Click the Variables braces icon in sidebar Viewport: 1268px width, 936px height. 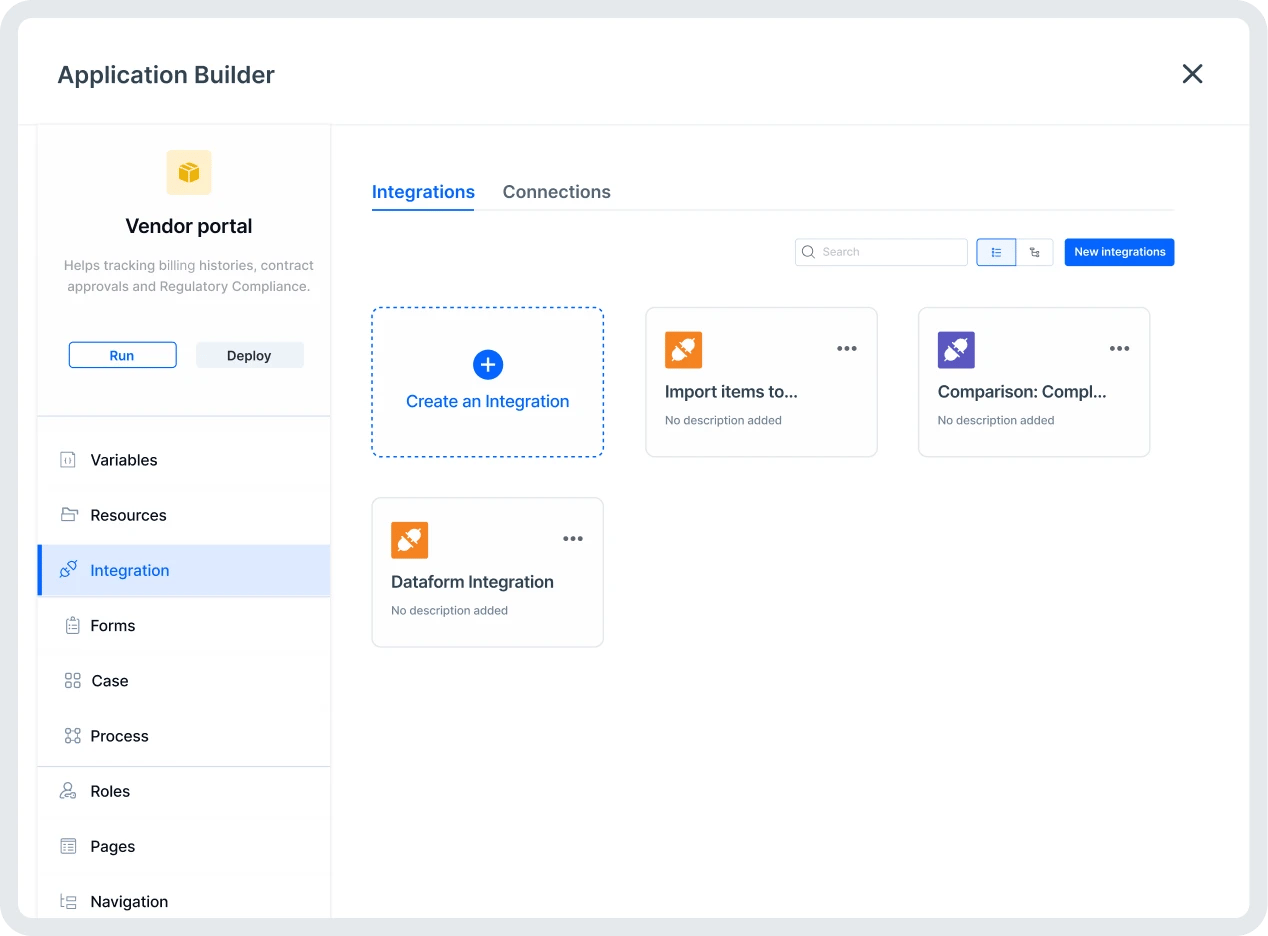click(68, 460)
